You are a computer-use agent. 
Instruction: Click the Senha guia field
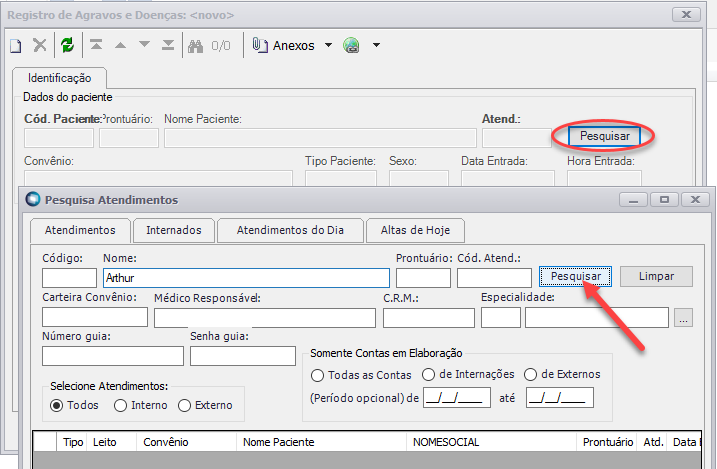(x=243, y=356)
